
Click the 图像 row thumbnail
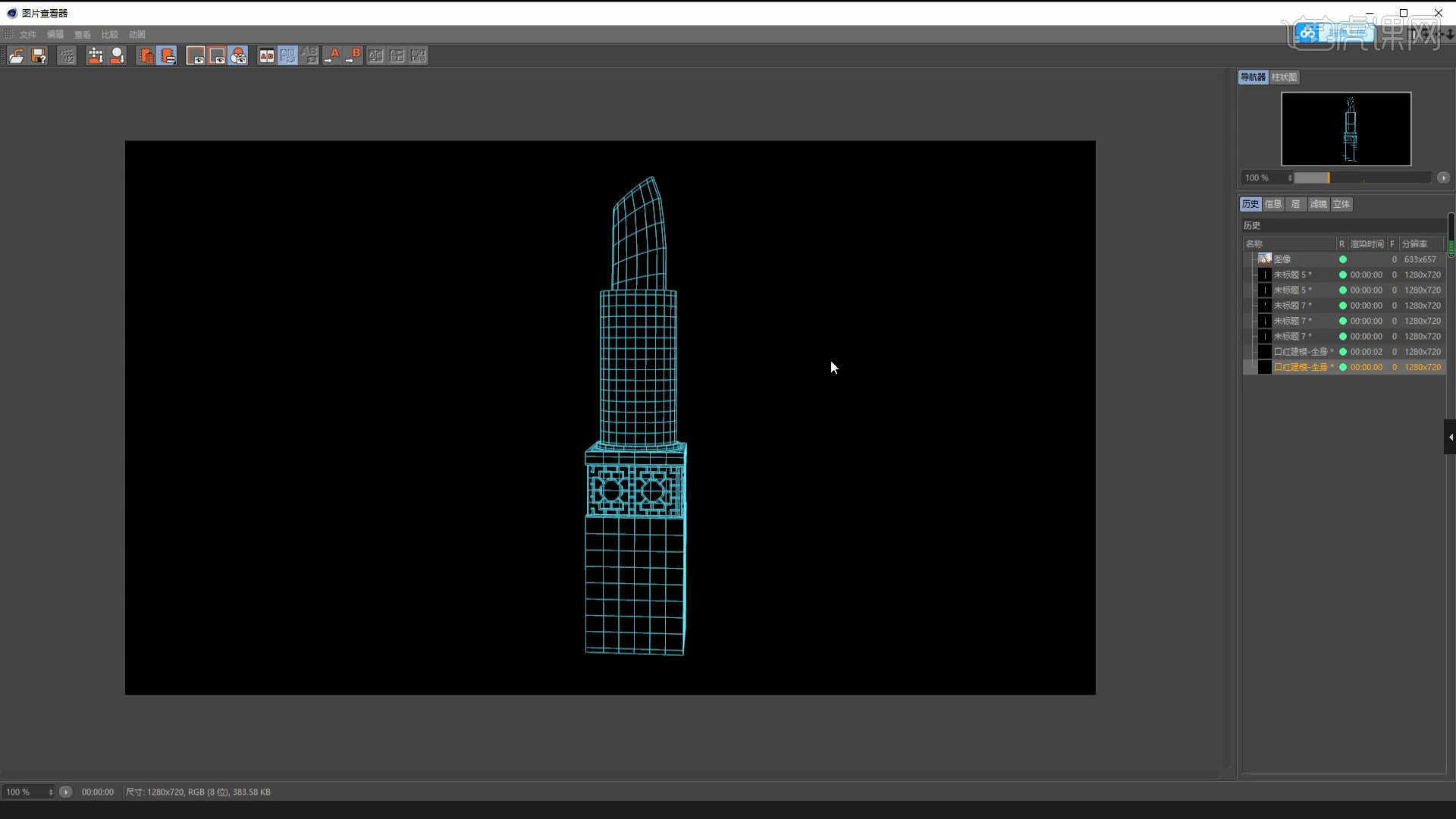(1264, 259)
